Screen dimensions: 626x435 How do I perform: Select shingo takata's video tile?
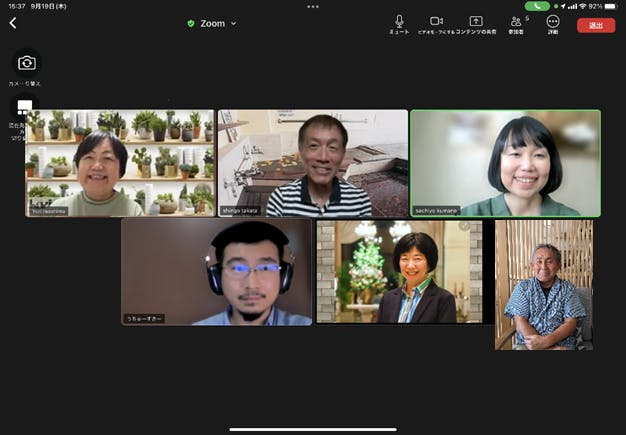[313, 163]
